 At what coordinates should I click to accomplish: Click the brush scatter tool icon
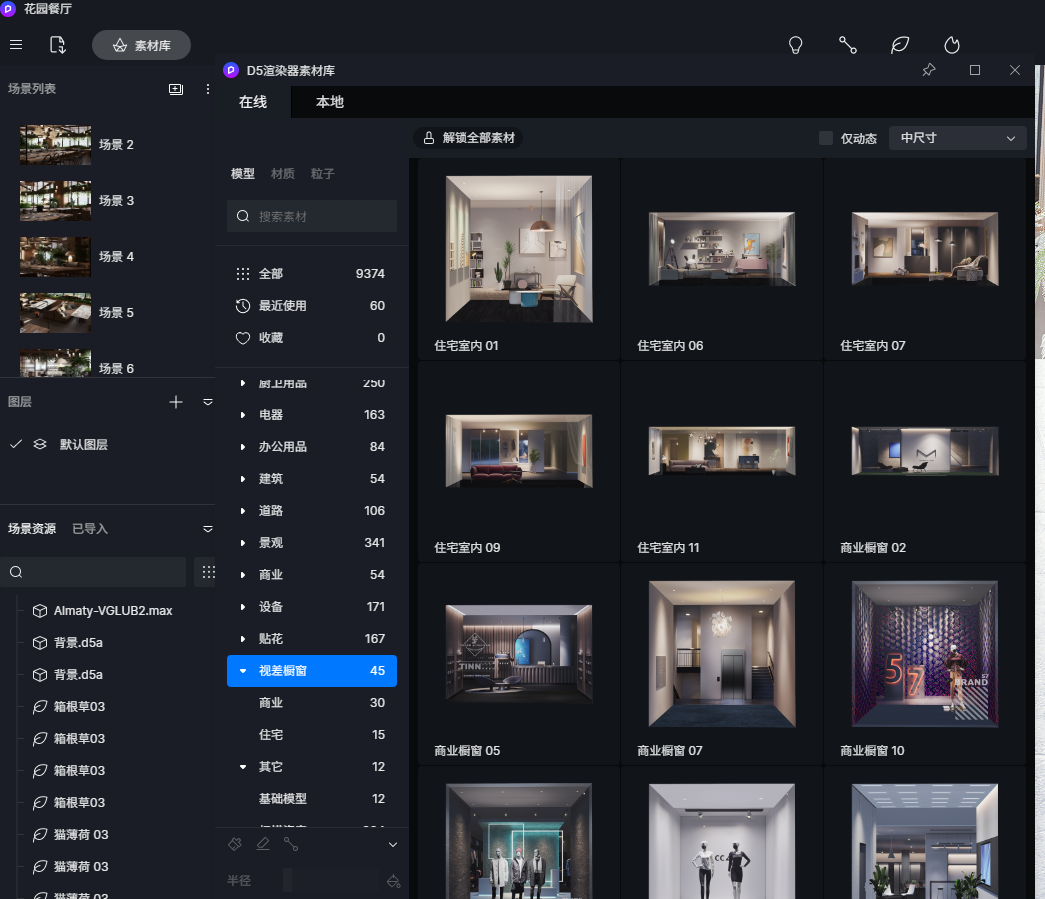tap(235, 844)
